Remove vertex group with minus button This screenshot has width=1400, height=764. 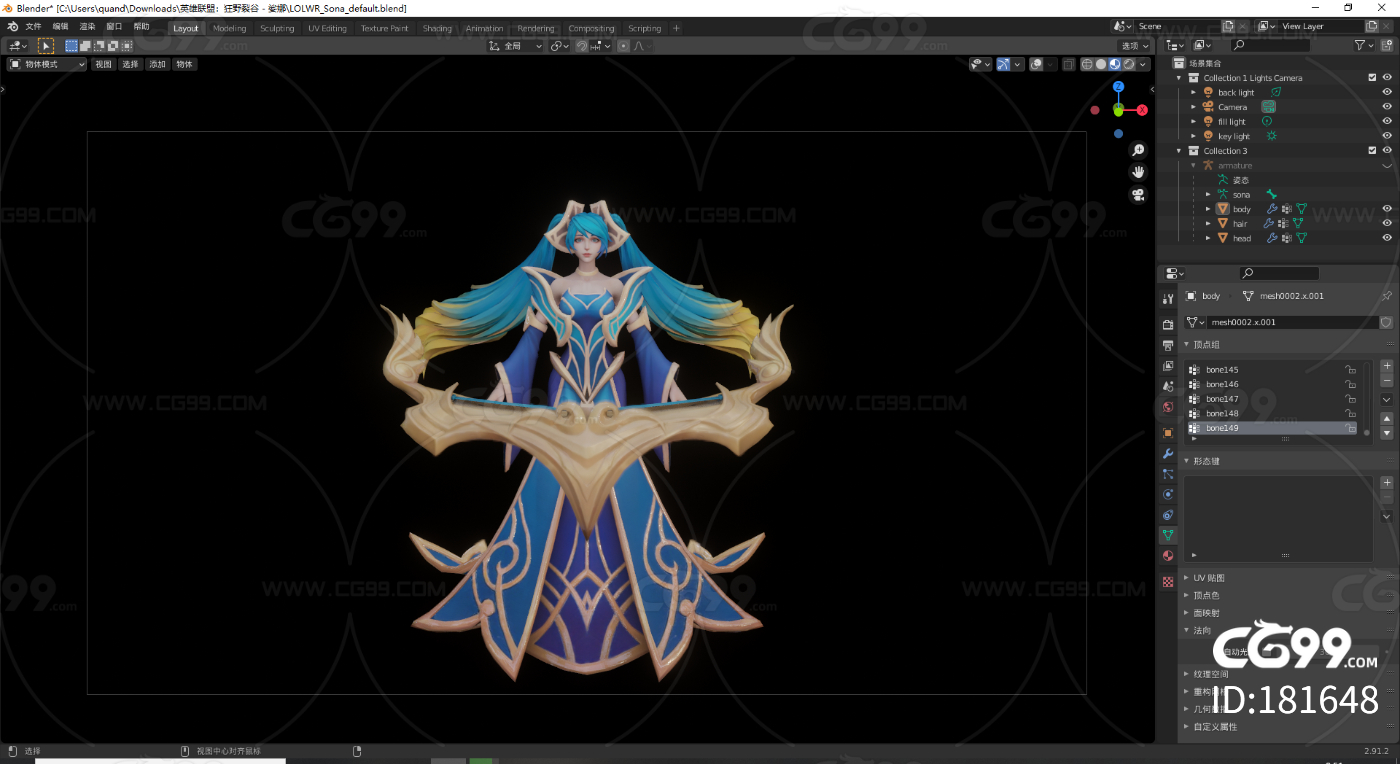click(1387, 381)
